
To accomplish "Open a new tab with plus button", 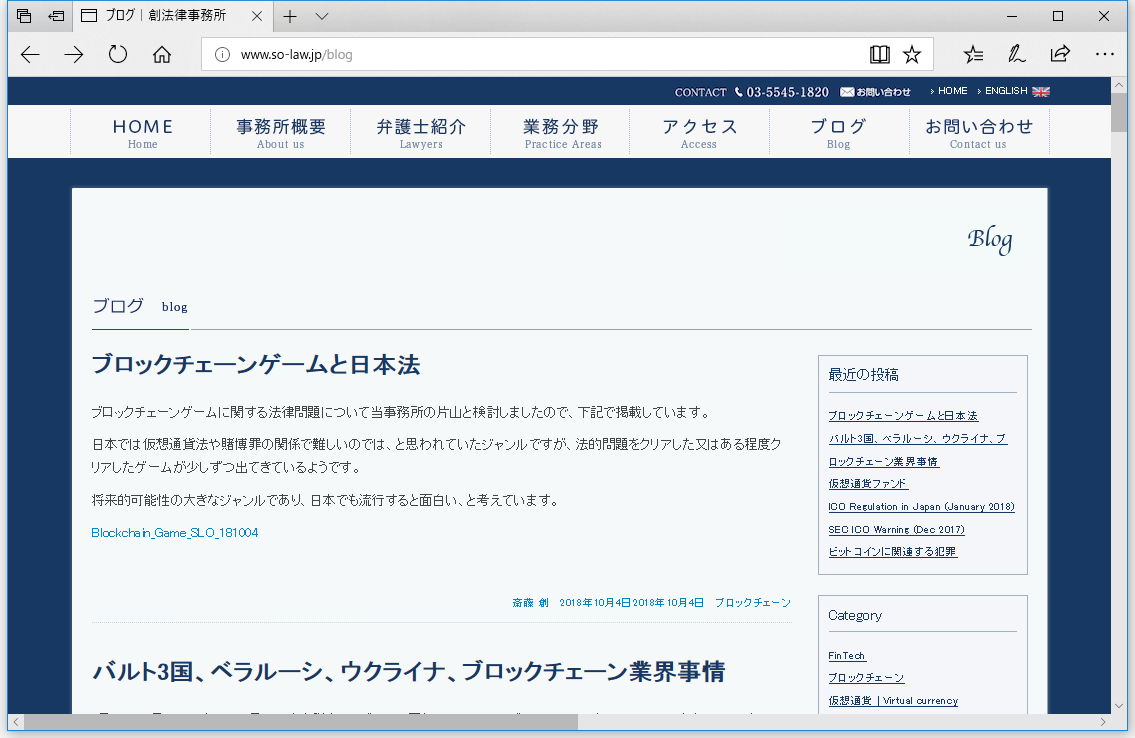I will coord(290,16).
